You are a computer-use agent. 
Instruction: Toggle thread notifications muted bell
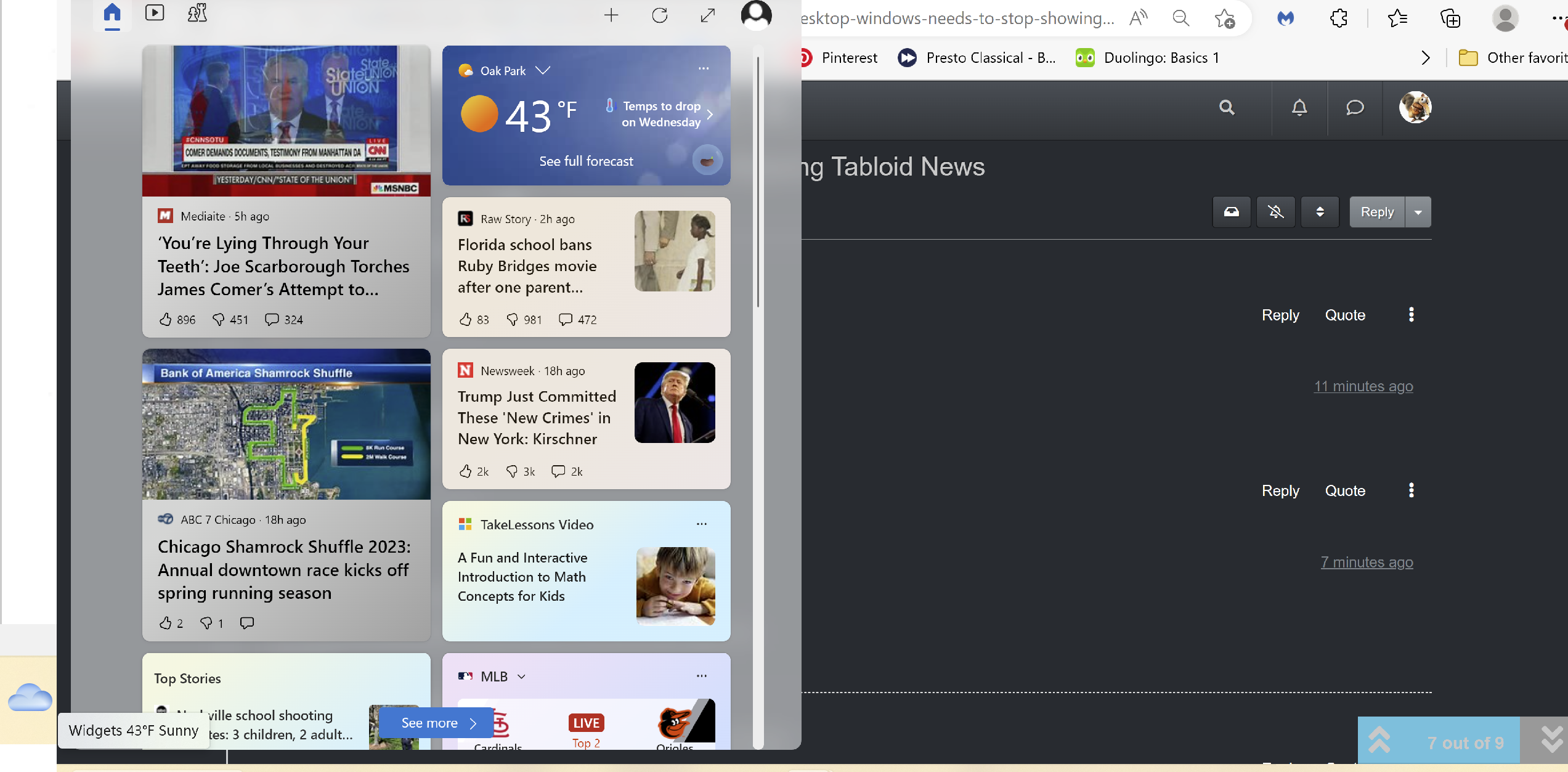click(1275, 212)
